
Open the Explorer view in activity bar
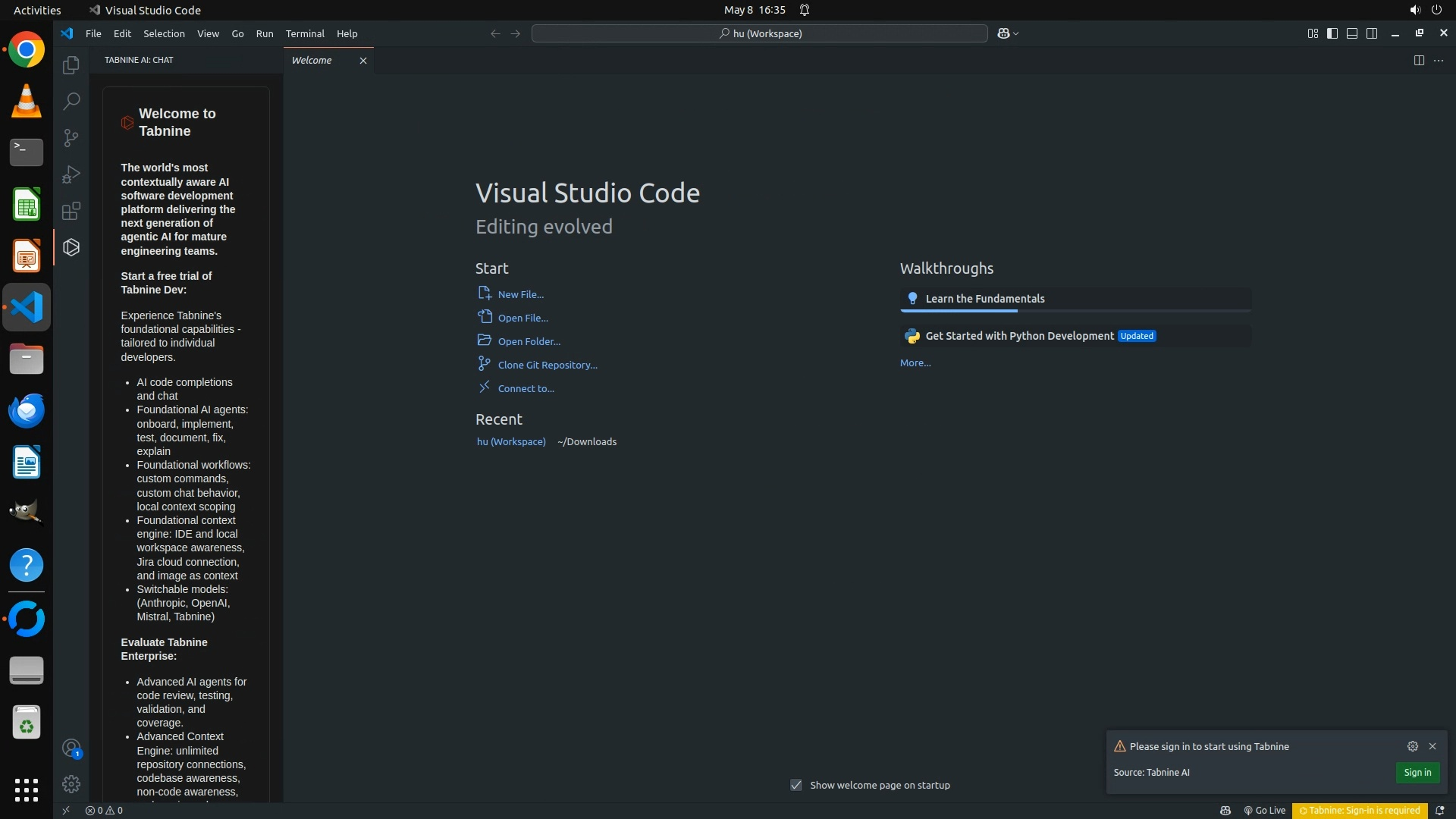[x=71, y=65]
